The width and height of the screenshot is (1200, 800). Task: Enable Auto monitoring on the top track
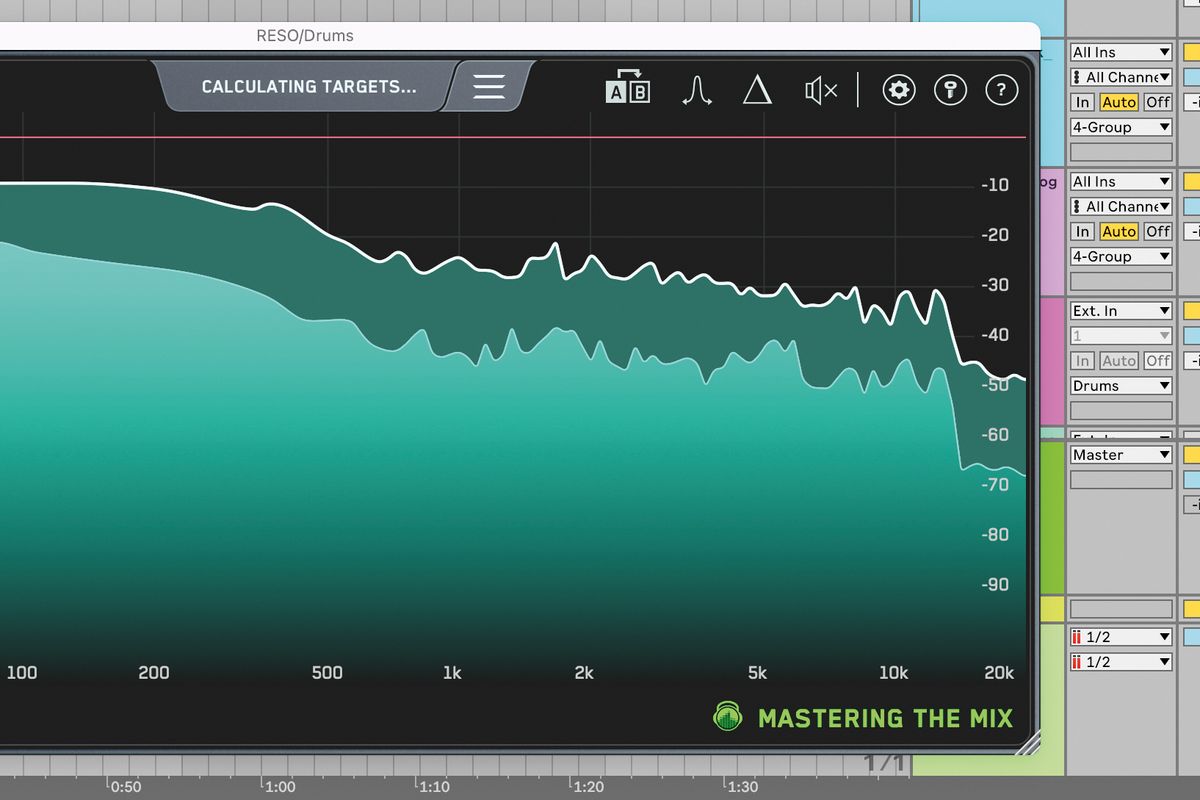point(1119,102)
